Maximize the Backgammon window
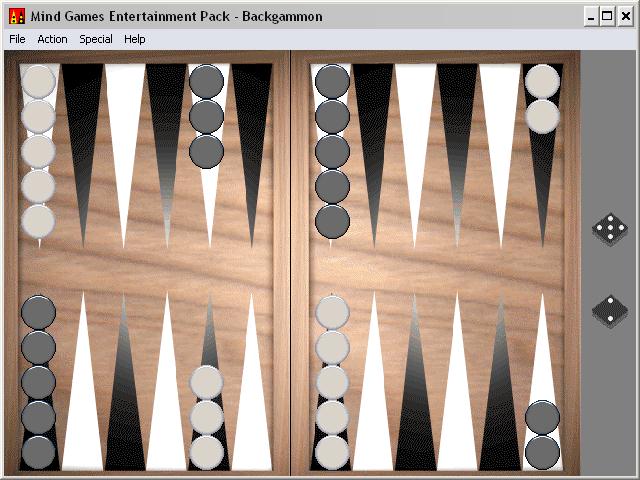This screenshot has width=640, height=480. (607, 17)
